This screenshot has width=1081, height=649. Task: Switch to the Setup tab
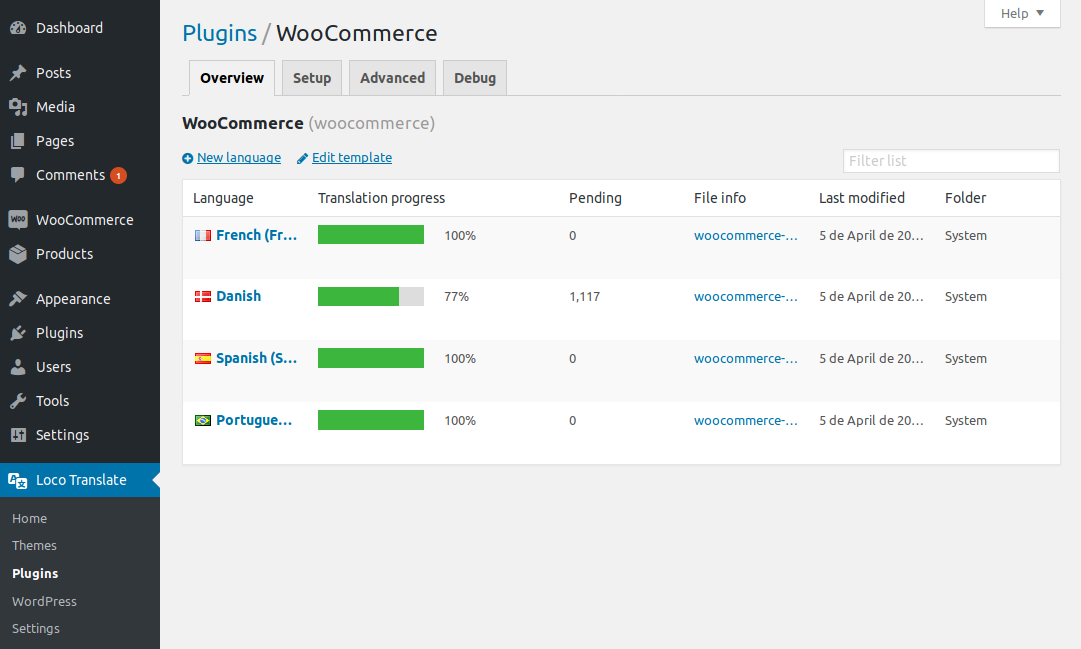click(311, 77)
